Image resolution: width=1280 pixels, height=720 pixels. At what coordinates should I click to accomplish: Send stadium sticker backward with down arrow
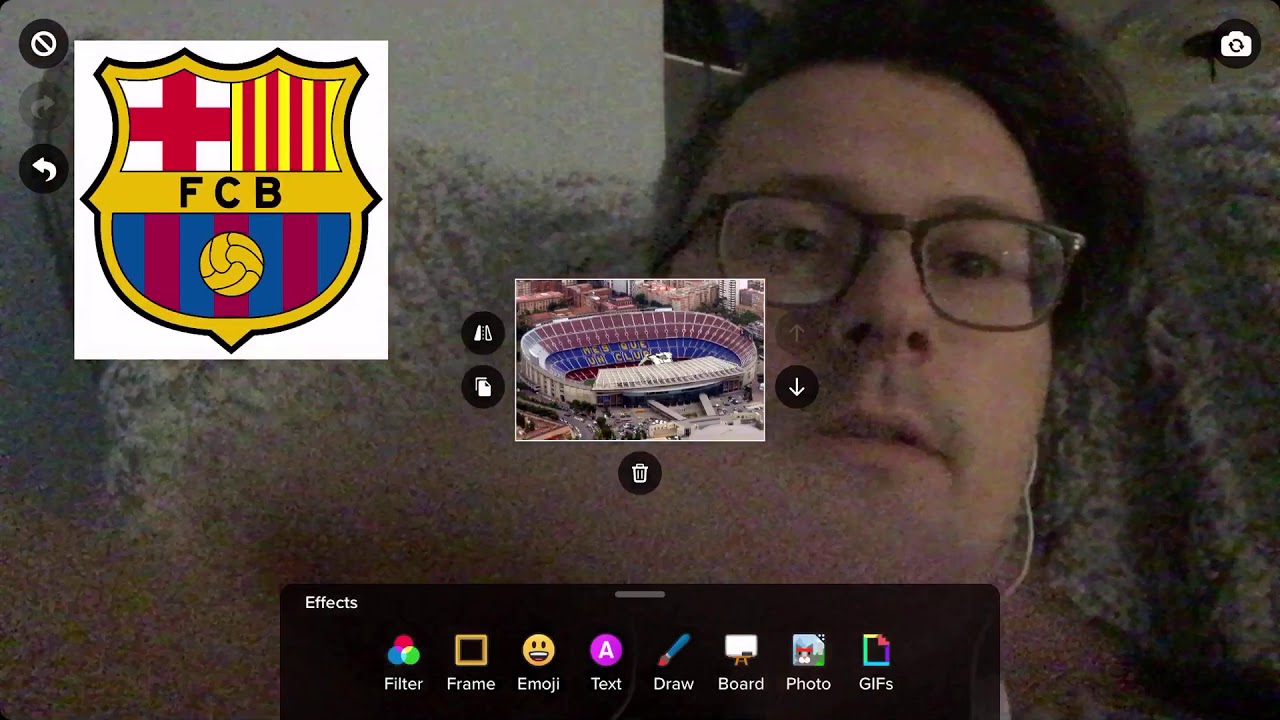tap(796, 387)
